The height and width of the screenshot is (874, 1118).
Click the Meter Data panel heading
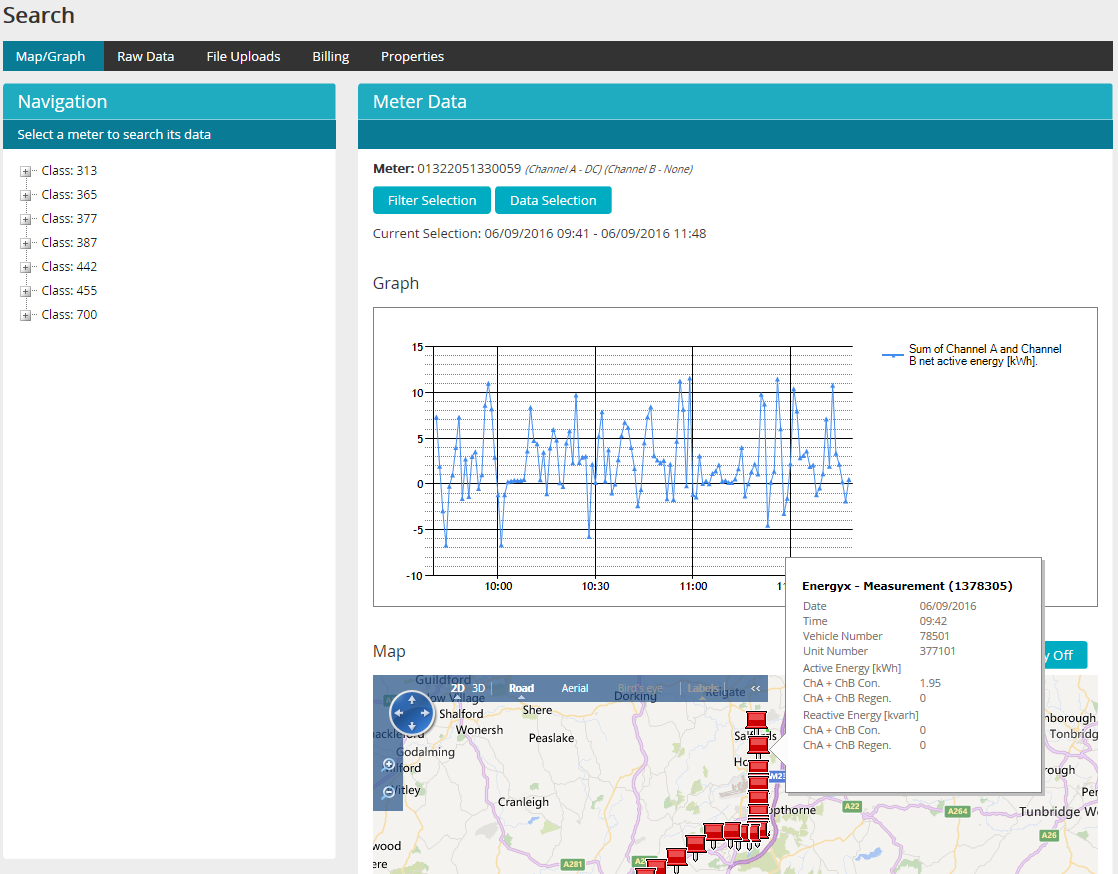[x=420, y=102]
